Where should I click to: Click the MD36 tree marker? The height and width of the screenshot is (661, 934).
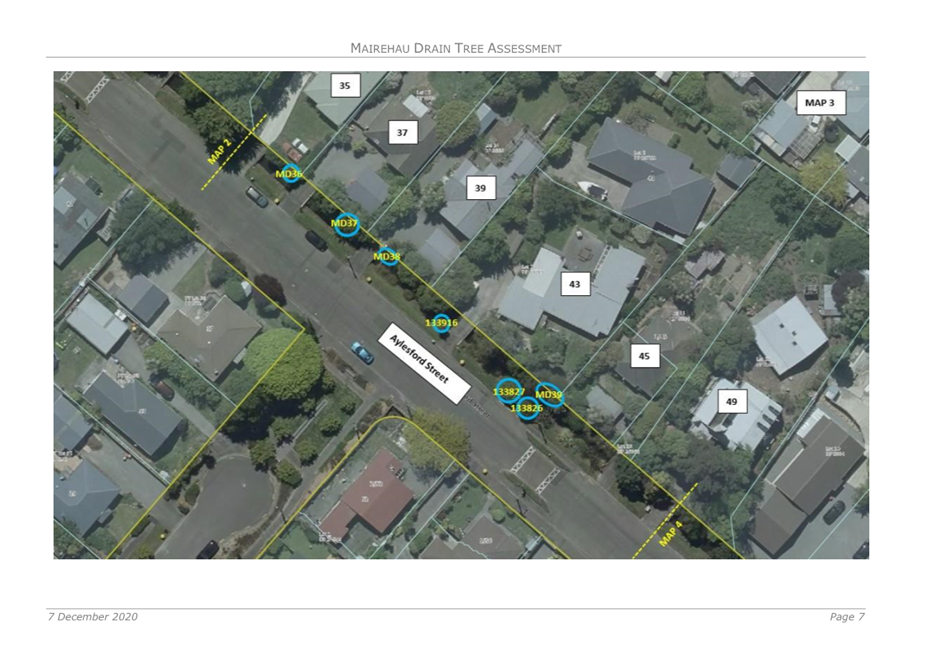[290, 173]
